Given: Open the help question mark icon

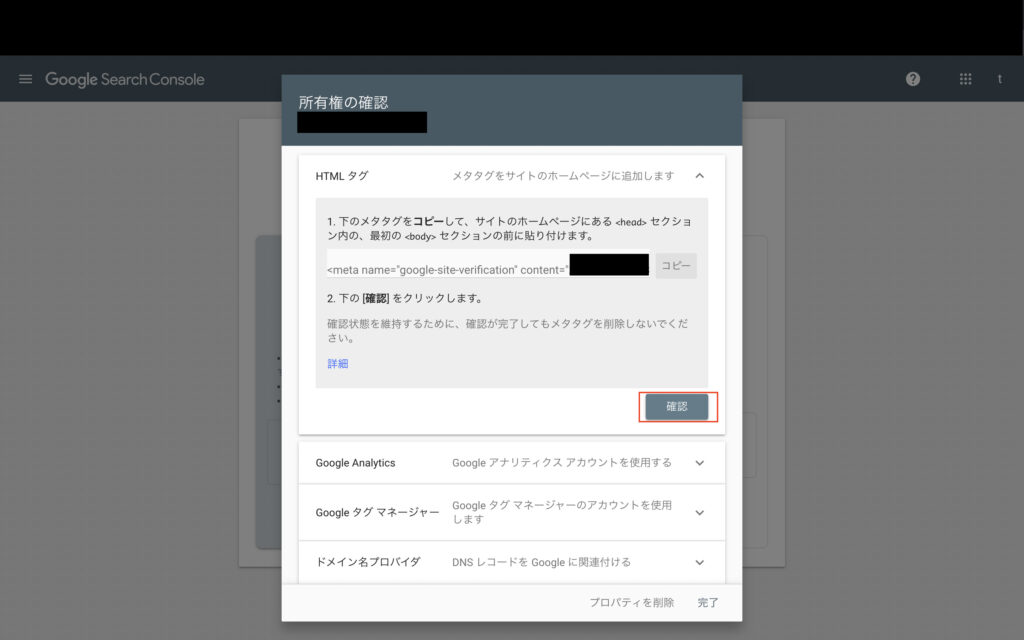Looking at the screenshot, I should click(913, 79).
